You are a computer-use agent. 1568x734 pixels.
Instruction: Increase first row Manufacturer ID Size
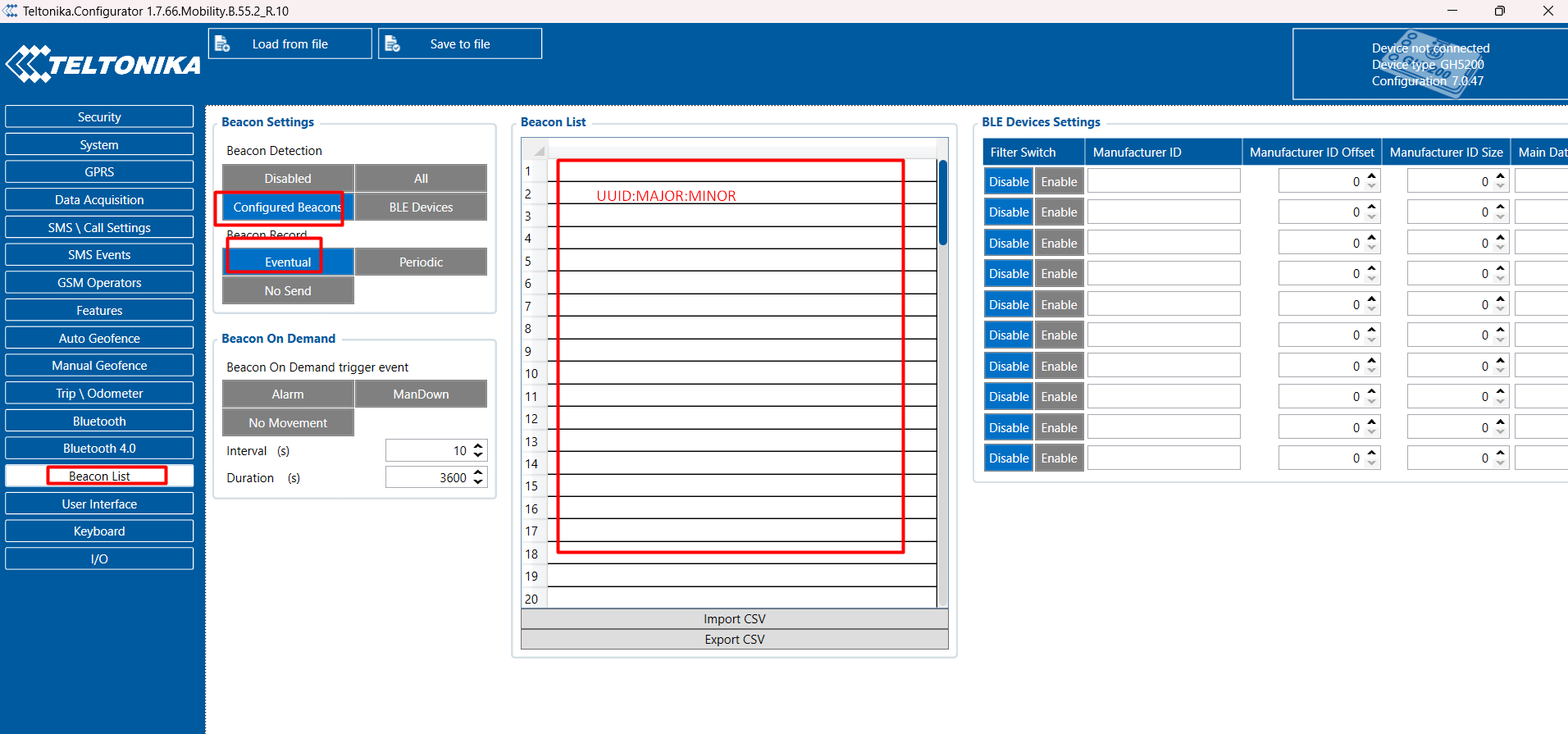tap(1500, 176)
